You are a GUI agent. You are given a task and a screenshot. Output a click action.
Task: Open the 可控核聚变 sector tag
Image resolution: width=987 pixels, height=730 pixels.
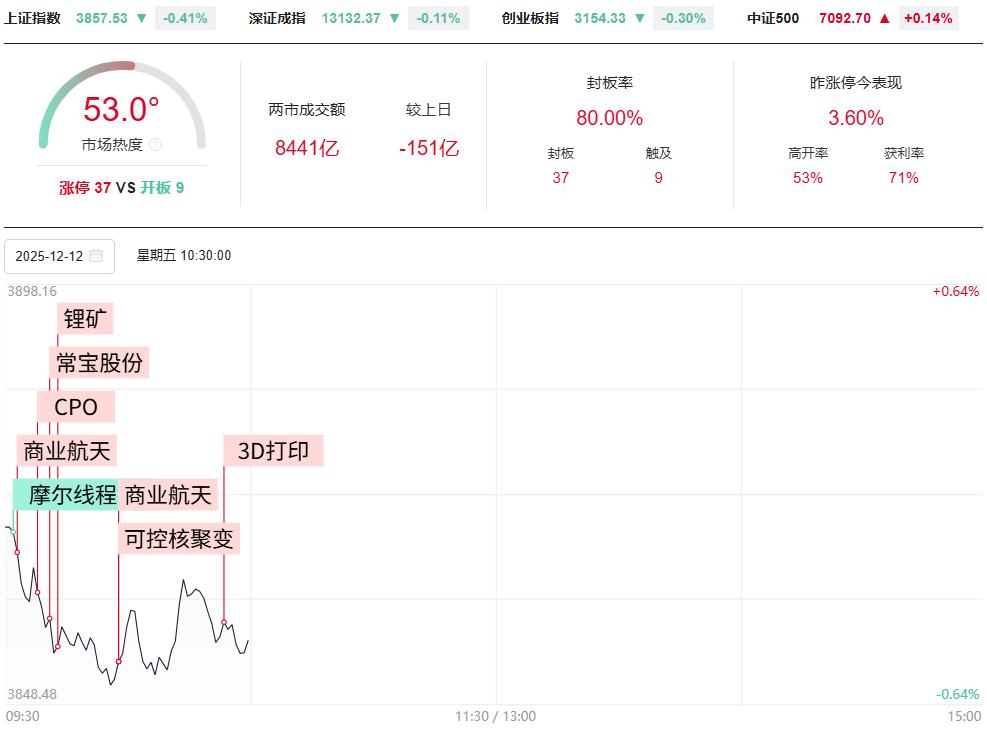pos(179,540)
